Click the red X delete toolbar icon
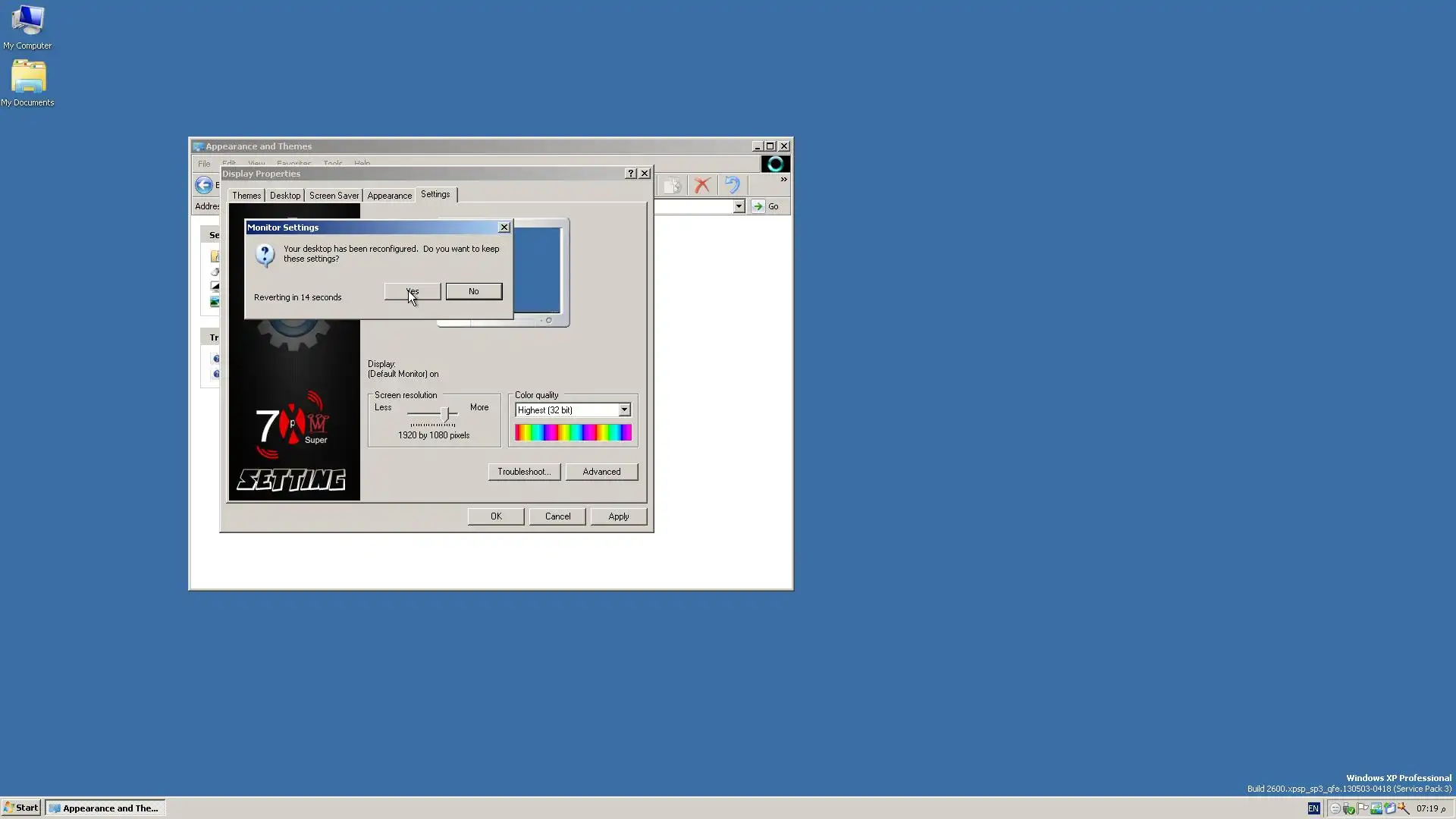Image resolution: width=1456 pixels, height=819 pixels. [702, 186]
